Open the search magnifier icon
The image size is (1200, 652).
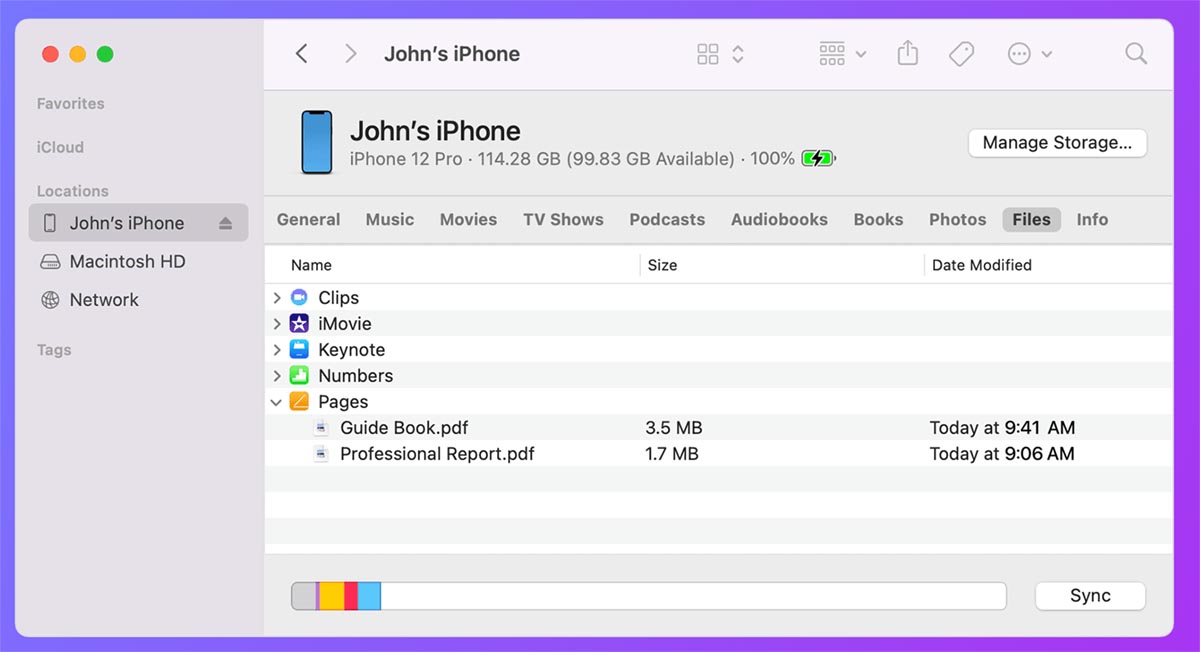click(1135, 54)
